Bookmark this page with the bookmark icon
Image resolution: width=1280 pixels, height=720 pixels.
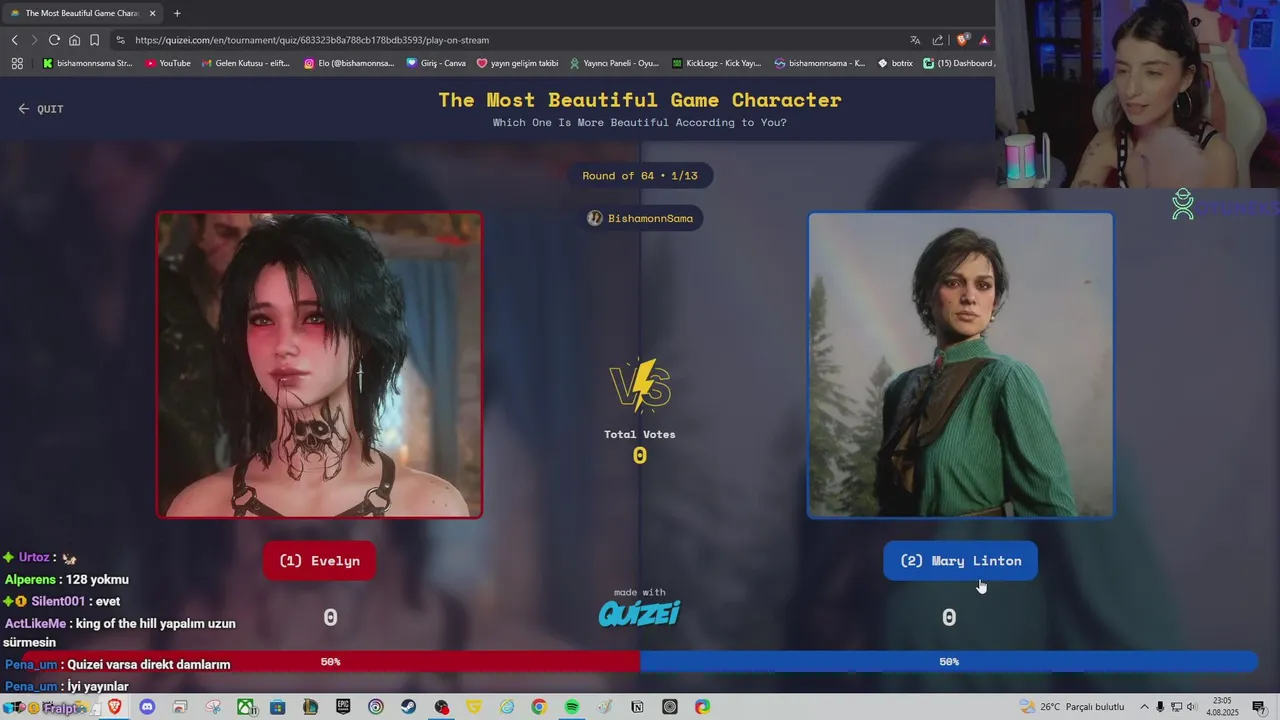coord(94,40)
